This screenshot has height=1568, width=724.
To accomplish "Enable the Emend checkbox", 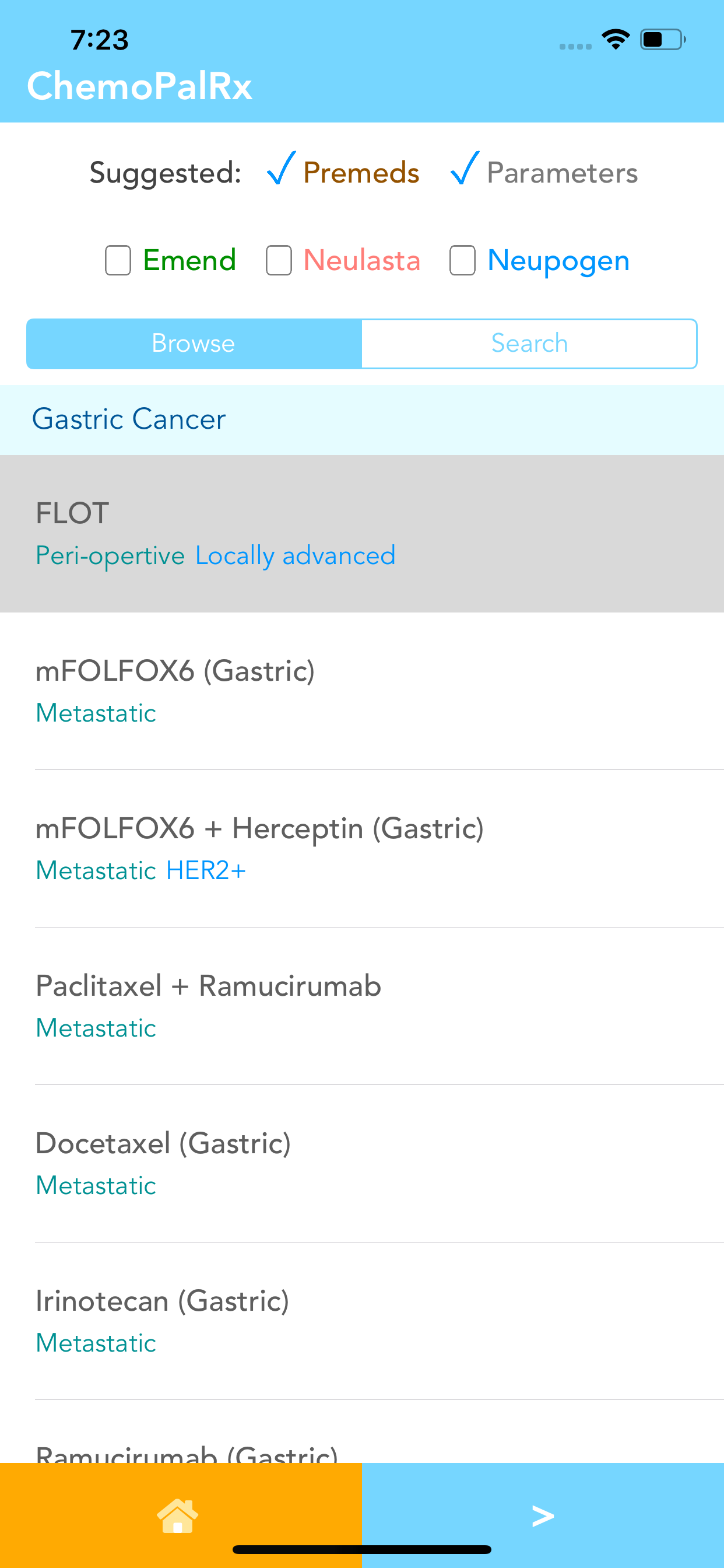I will [118, 261].
